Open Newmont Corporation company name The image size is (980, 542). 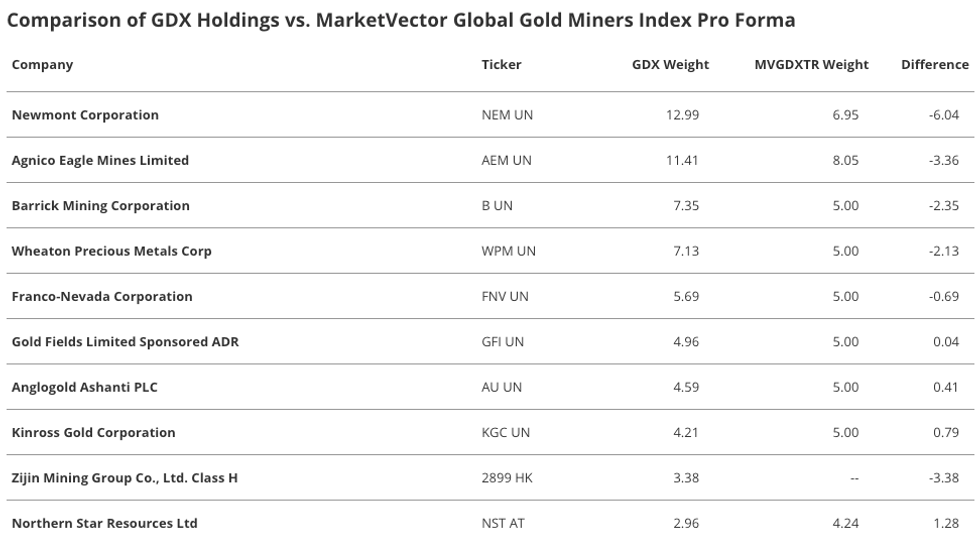(85, 115)
